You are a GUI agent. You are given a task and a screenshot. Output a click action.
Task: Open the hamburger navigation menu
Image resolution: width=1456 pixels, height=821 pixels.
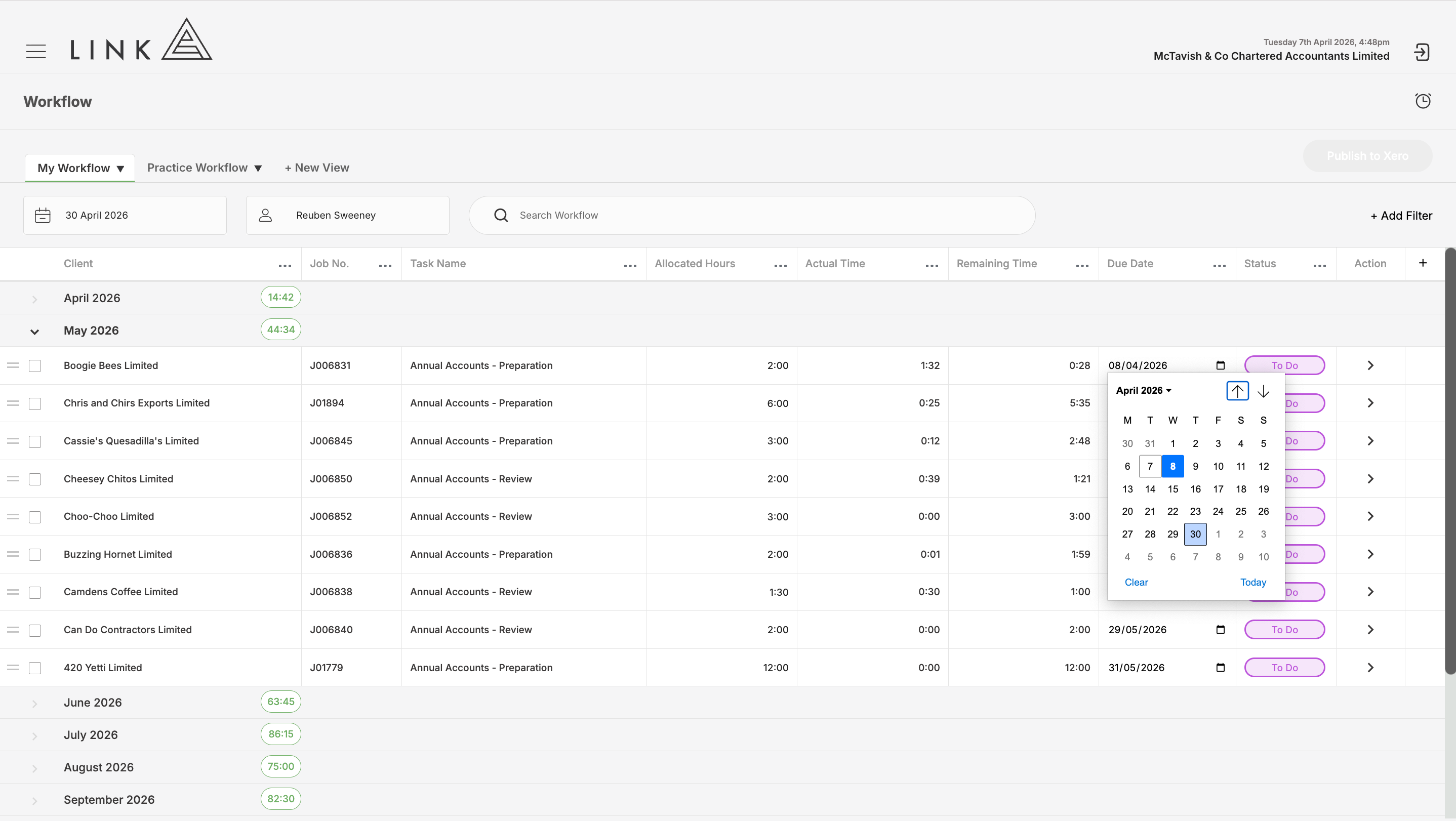point(36,52)
